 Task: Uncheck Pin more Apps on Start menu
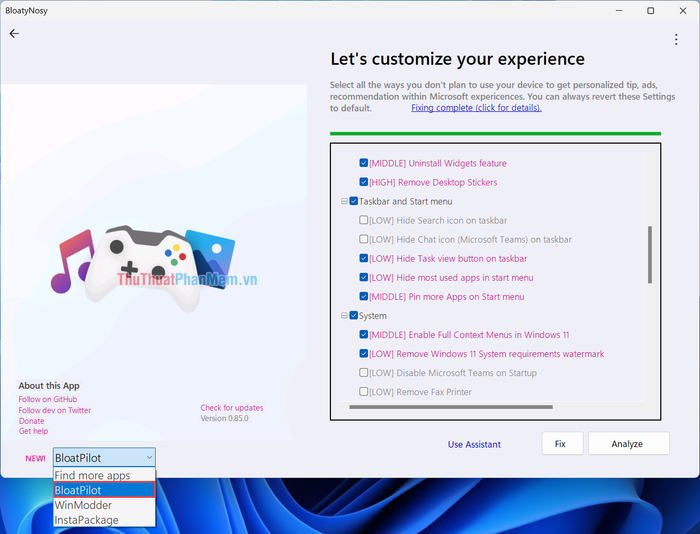(x=363, y=296)
